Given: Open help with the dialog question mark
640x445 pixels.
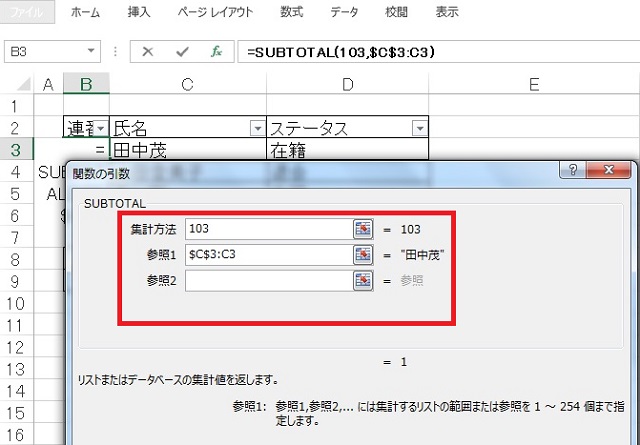Looking at the screenshot, I should [x=574, y=172].
